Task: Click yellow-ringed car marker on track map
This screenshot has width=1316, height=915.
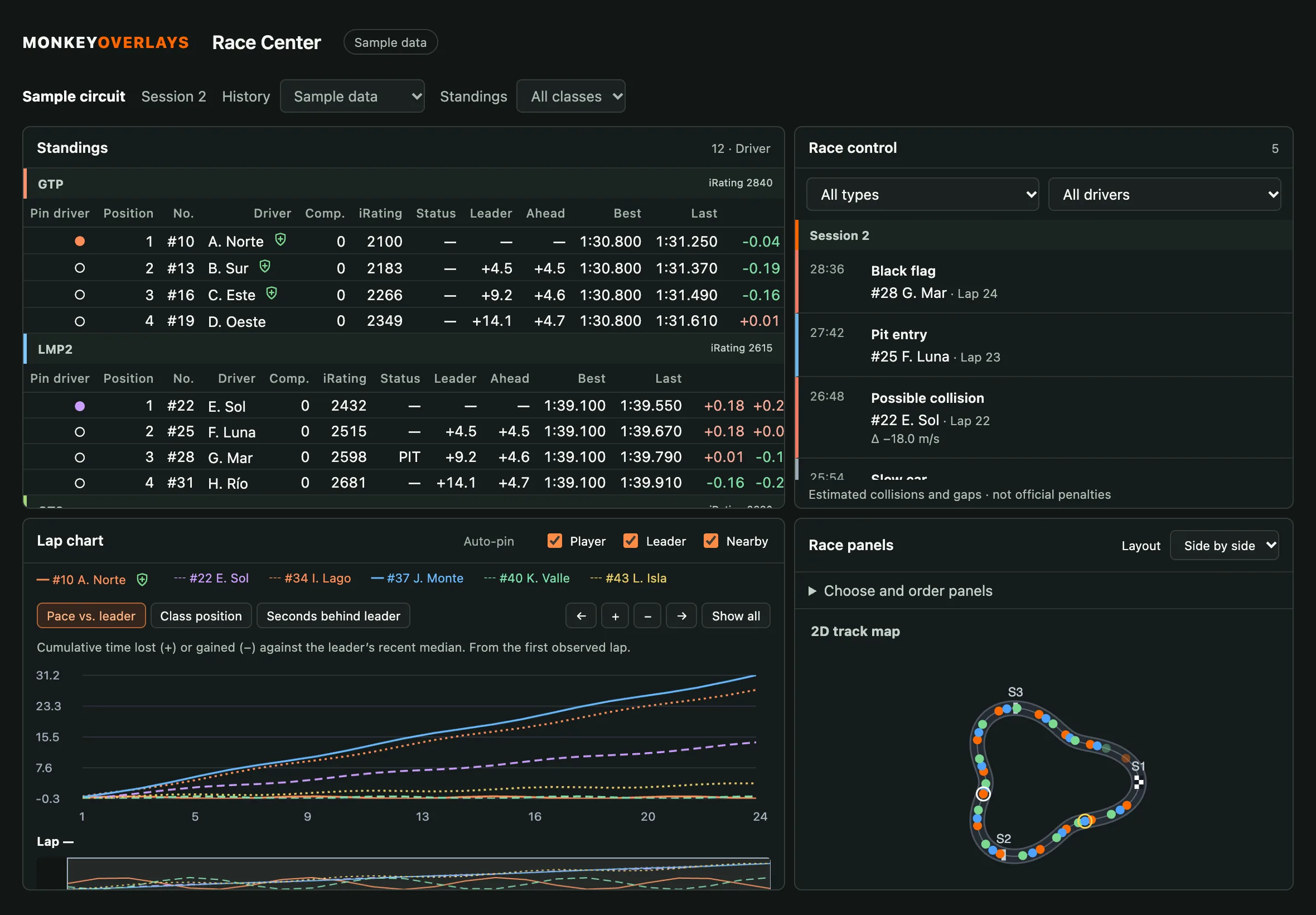Action: click(1085, 821)
